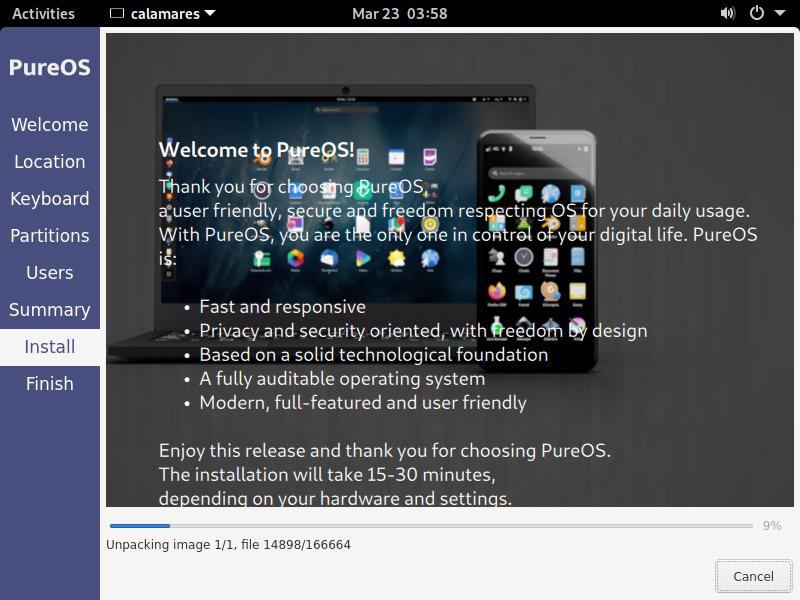Click the window icon beside calamares
800x600 pixels.
pos(117,13)
